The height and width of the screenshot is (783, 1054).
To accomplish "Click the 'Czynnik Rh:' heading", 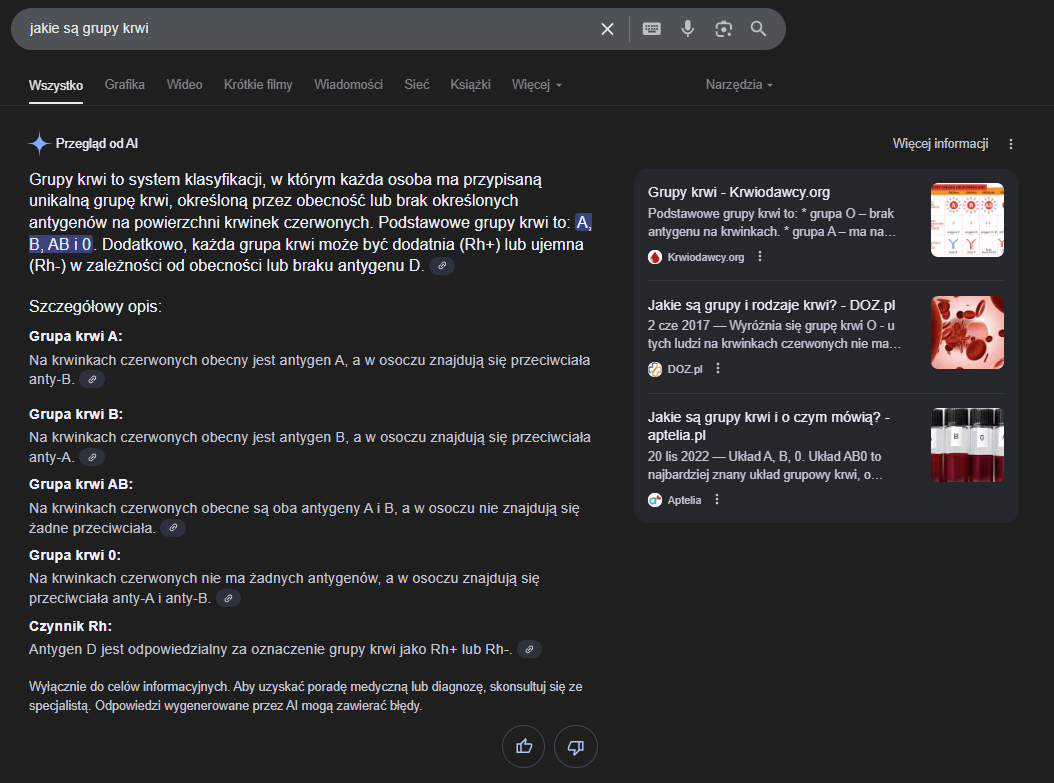I will [70, 626].
